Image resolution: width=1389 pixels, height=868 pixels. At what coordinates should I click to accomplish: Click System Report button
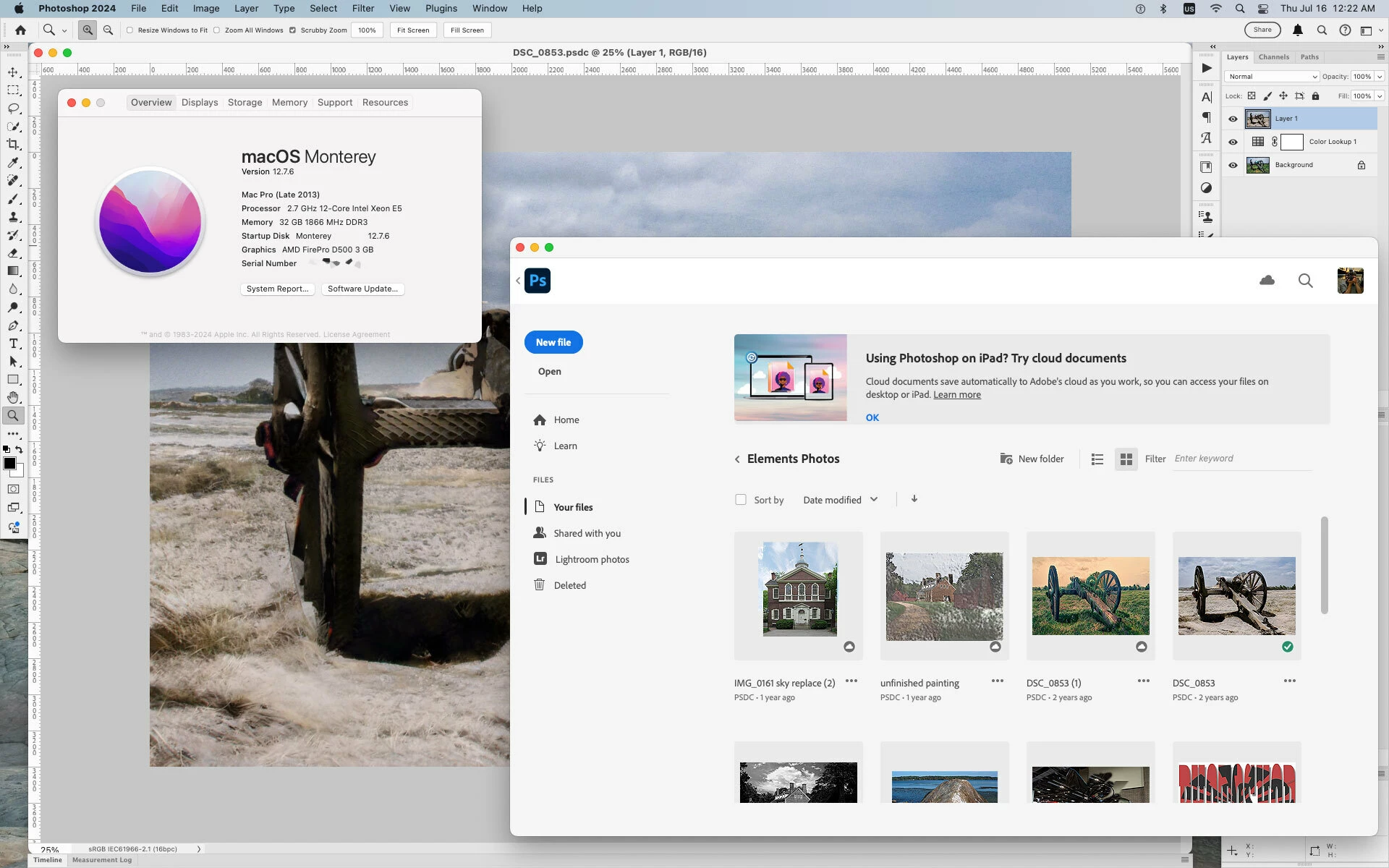pos(277,289)
